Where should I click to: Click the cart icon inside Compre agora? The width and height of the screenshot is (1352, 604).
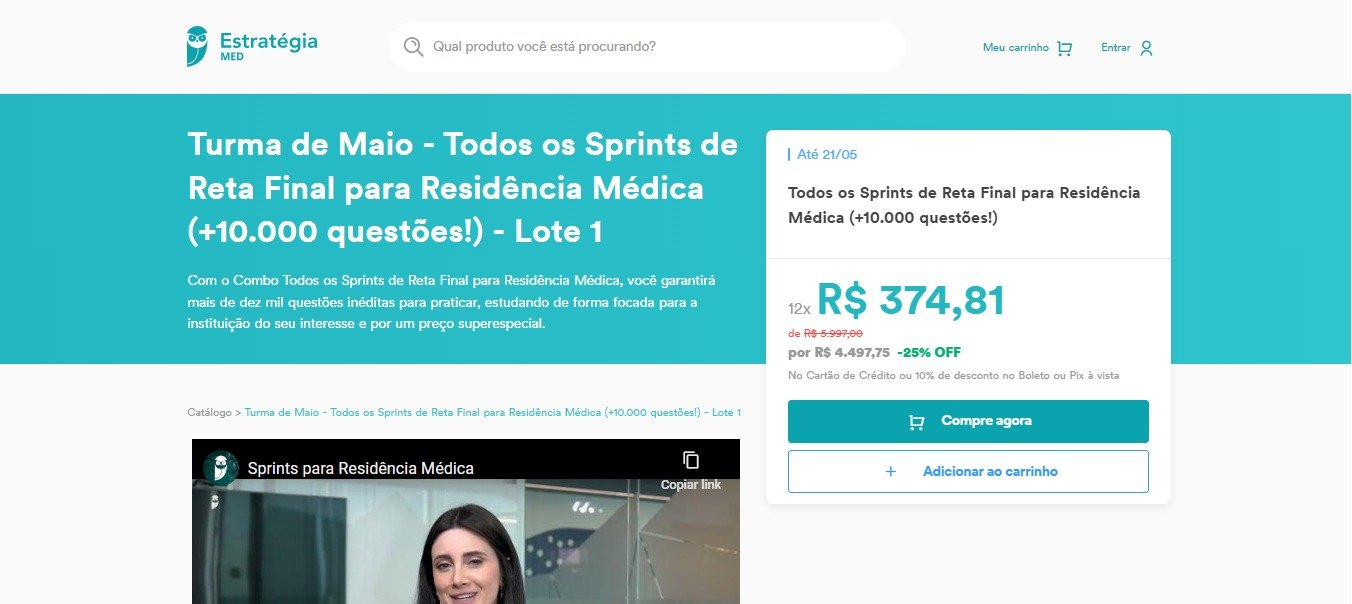916,422
